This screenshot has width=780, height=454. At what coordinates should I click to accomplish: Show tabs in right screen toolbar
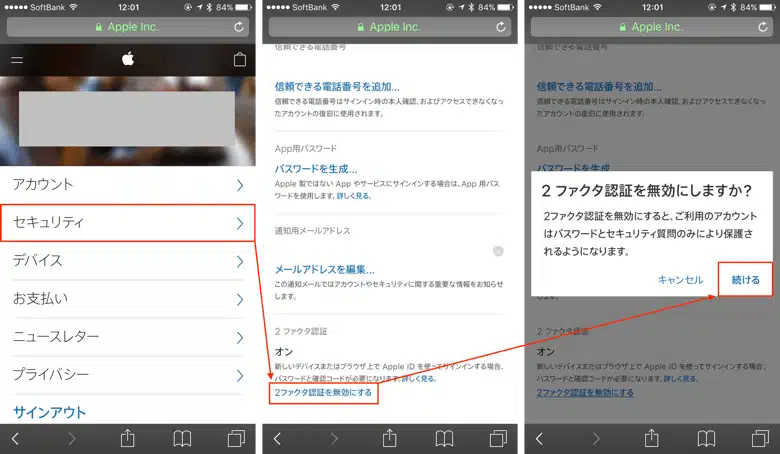[761, 439]
